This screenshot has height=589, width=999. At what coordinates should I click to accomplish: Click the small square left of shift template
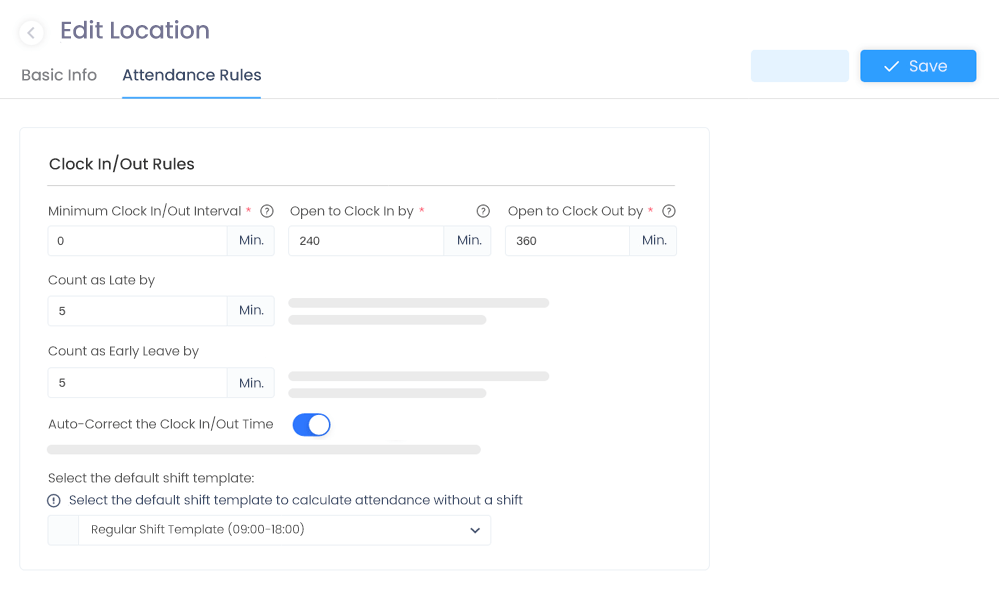point(63,530)
